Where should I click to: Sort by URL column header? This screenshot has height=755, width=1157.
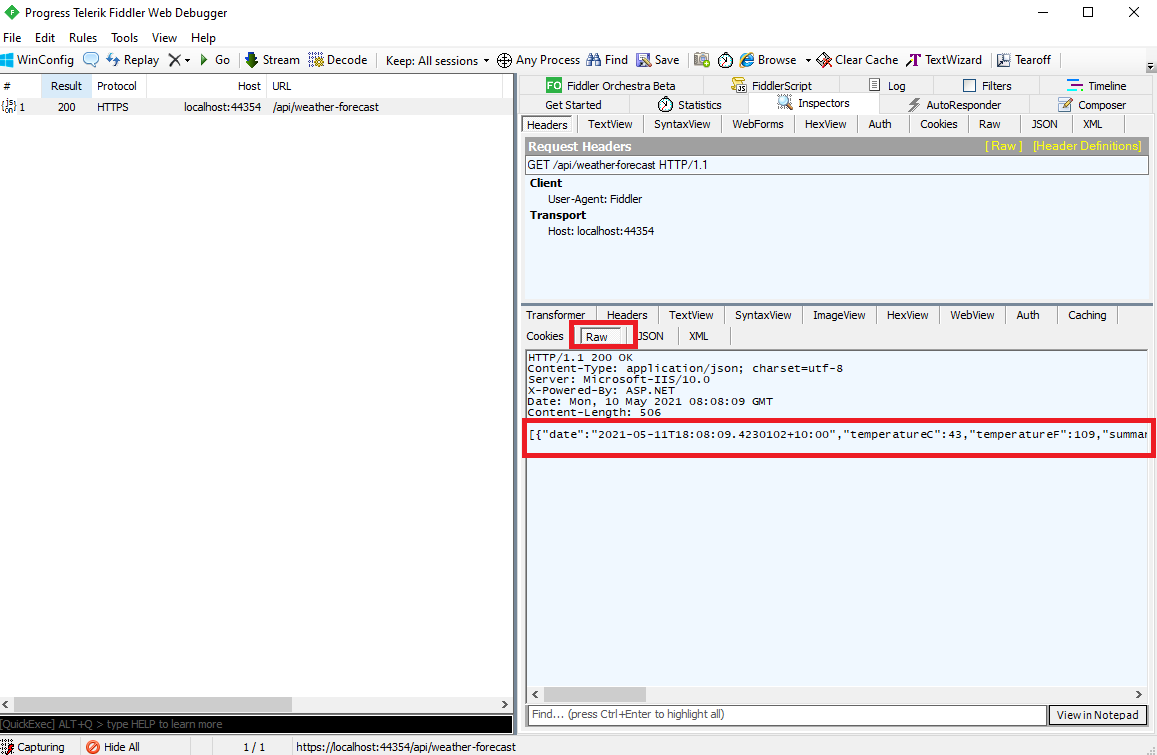click(x=384, y=86)
